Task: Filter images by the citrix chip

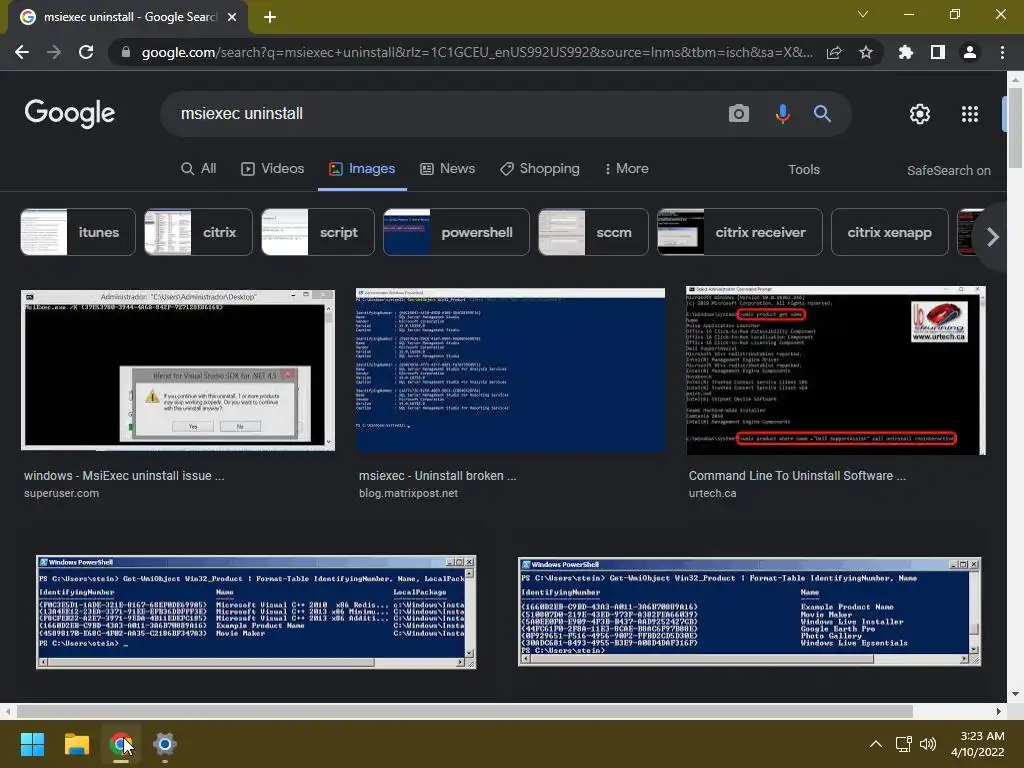Action: tap(198, 232)
